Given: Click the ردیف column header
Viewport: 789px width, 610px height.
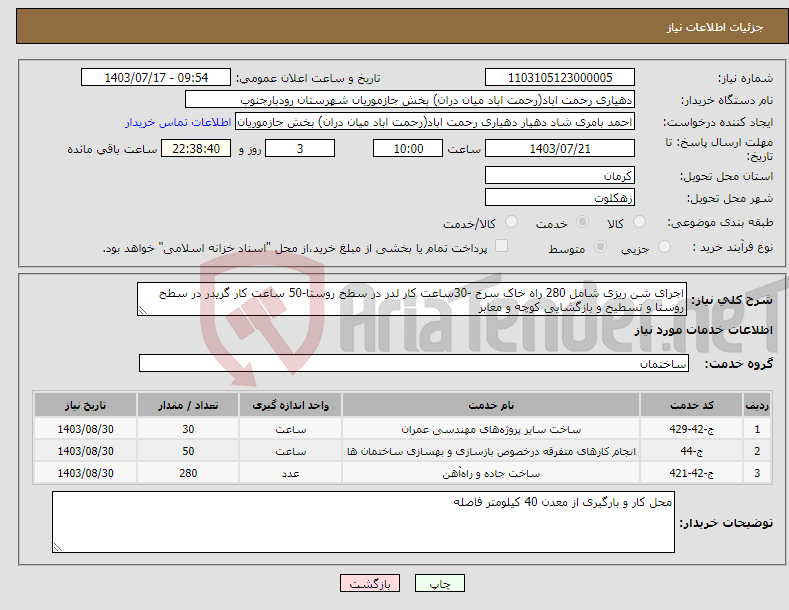Looking at the screenshot, I should click(757, 405).
